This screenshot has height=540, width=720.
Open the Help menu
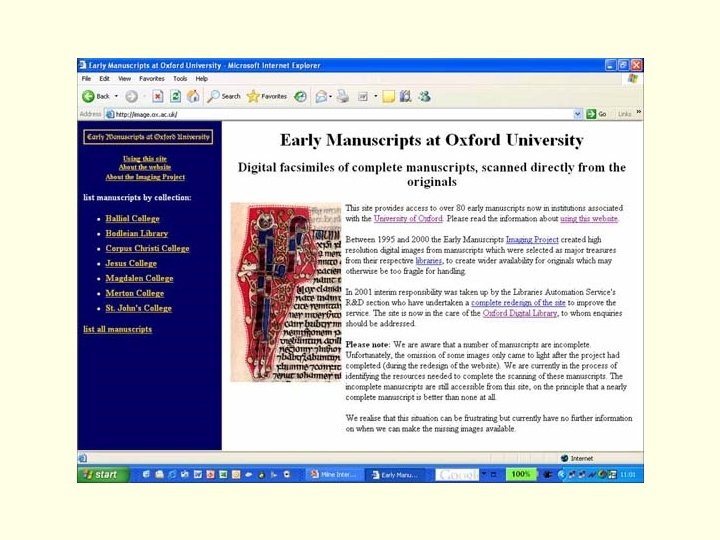click(202, 79)
